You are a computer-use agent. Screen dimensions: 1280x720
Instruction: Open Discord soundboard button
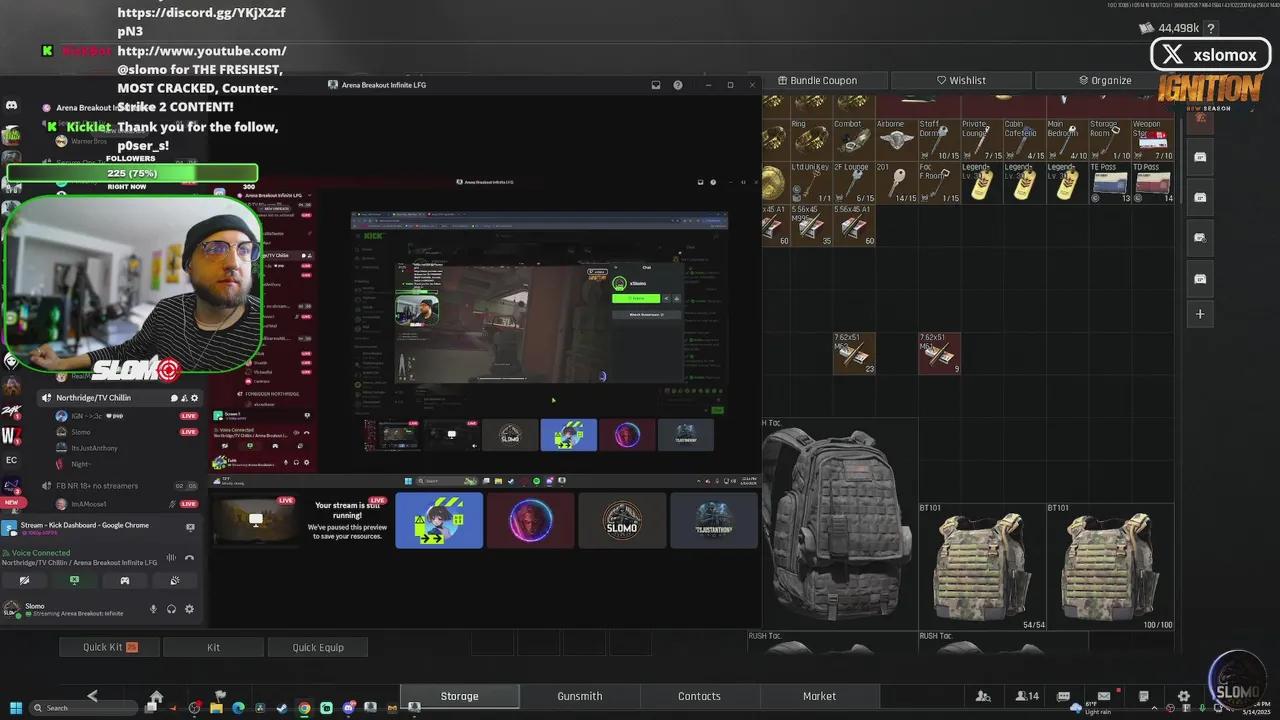point(175,580)
